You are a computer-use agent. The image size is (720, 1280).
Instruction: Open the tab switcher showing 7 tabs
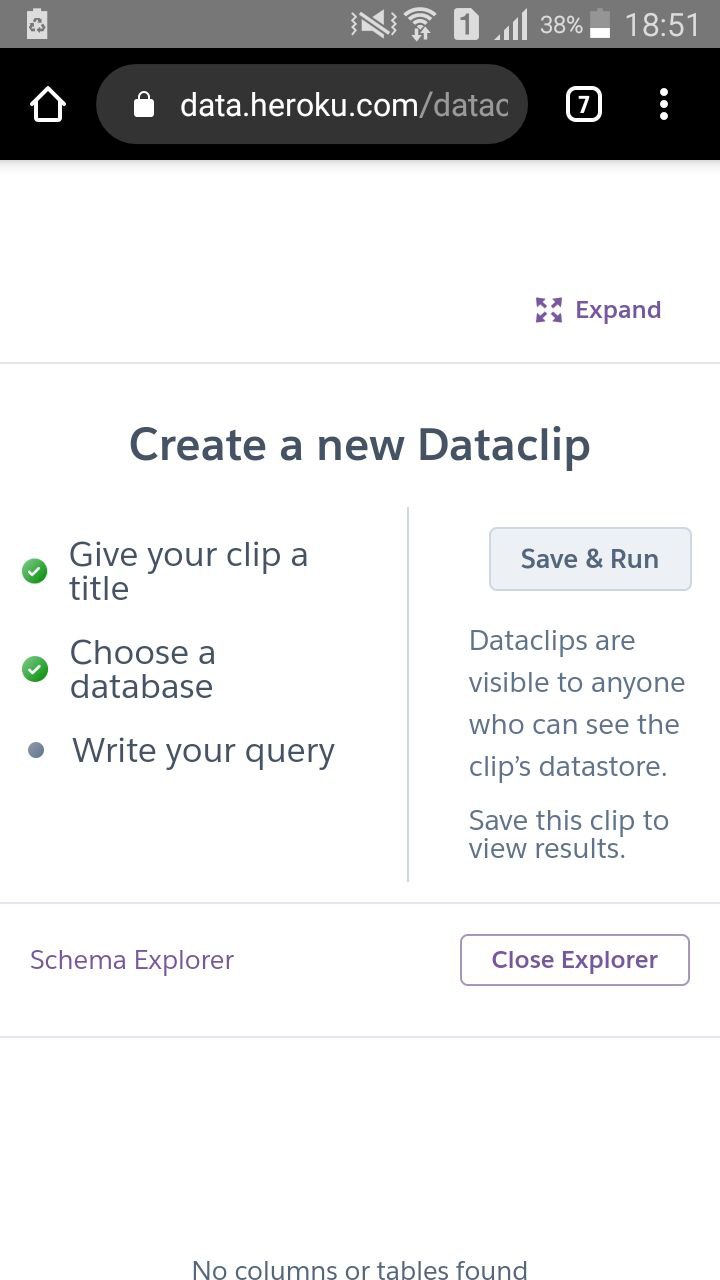584,104
